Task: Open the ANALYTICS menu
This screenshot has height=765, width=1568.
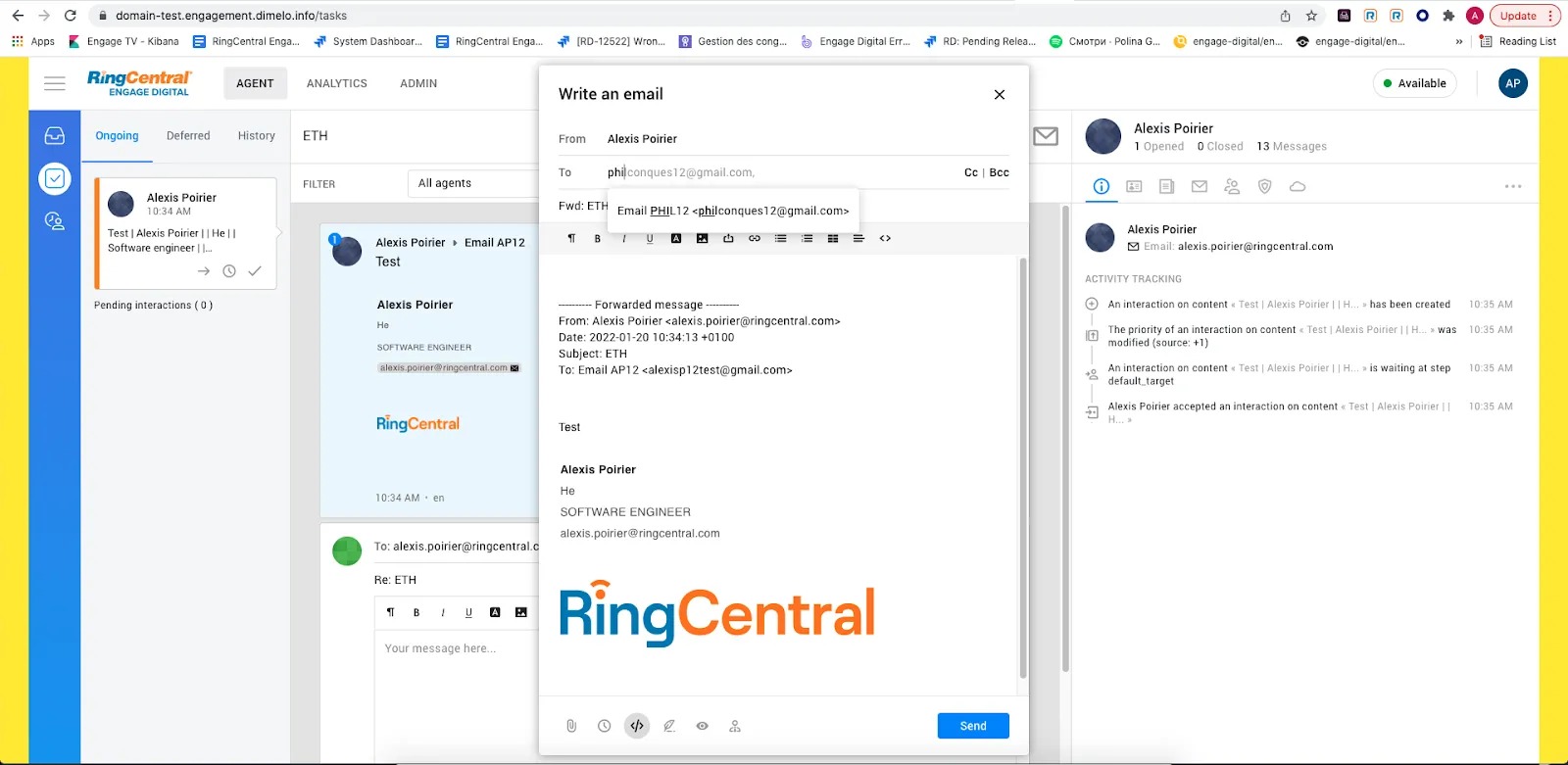Action: 336,83
